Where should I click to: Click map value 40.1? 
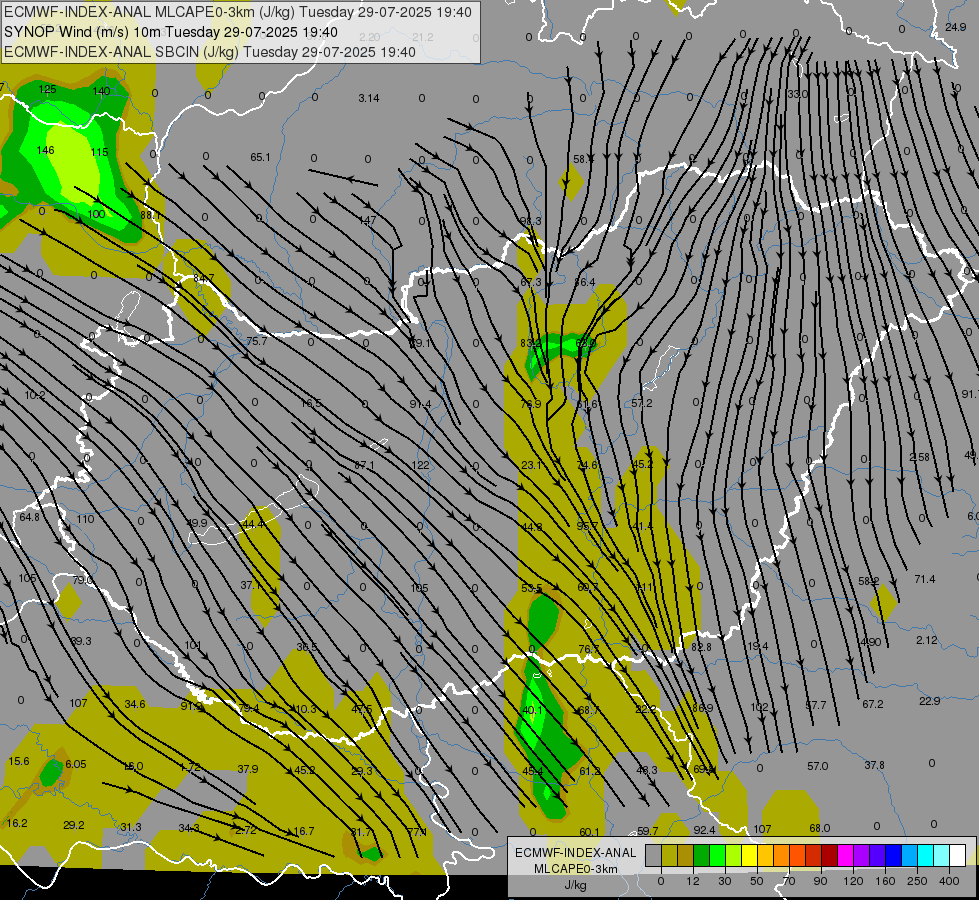(x=533, y=710)
